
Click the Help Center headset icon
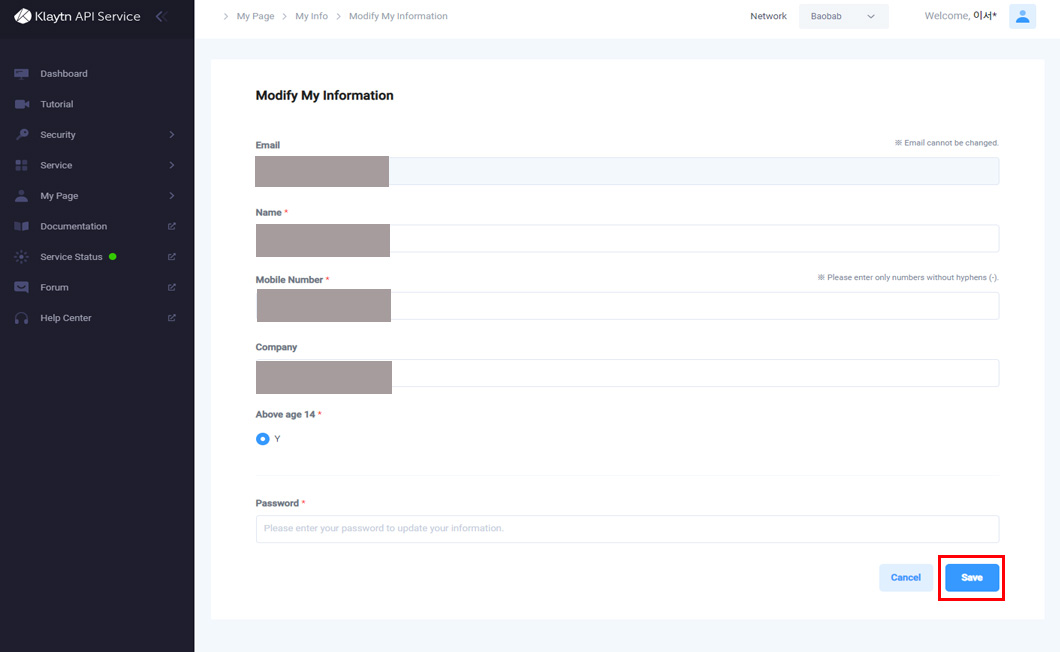pyautogui.click(x=22, y=318)
